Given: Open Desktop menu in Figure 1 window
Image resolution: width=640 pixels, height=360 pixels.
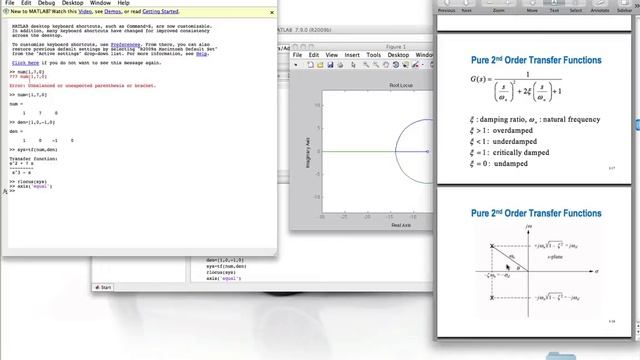Looking at the screenshot, I should point(398,55).
